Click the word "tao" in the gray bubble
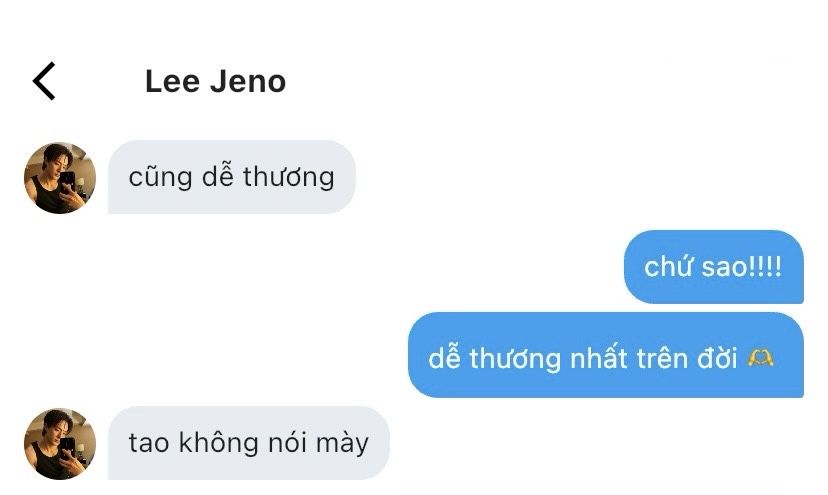The width and height of the screenshot is (828, 495). click(148, 443)
